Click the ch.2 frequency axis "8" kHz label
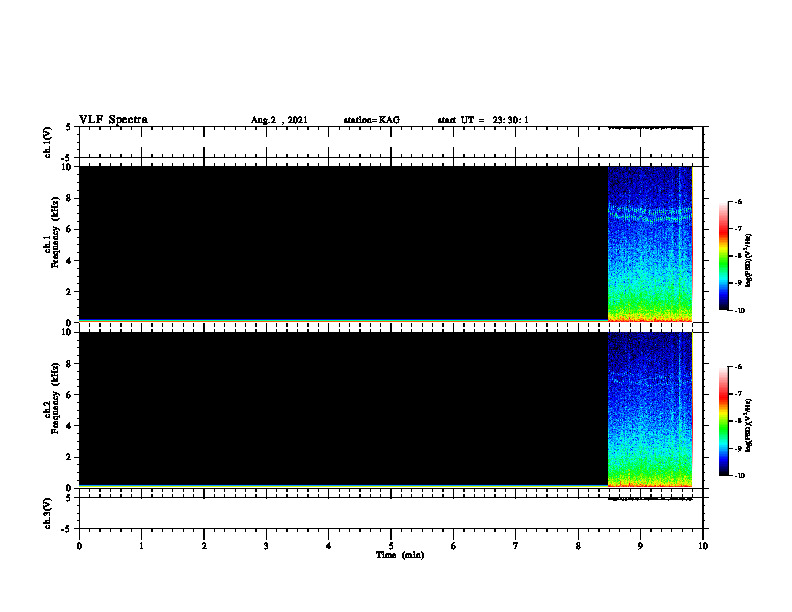This screenshot has width=792, height=612. pyautogui.click(x=69, y=364)
